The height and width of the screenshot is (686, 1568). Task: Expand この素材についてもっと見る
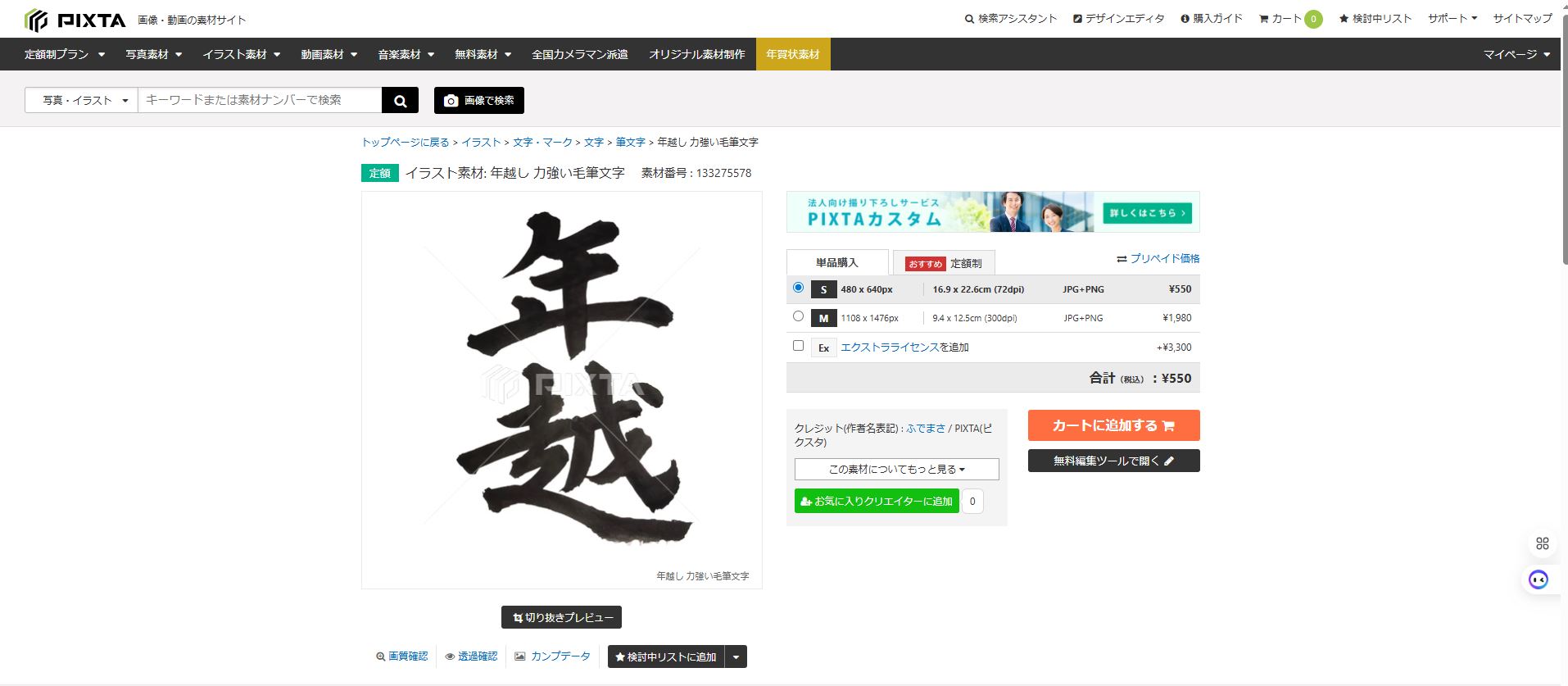(896, 469)
